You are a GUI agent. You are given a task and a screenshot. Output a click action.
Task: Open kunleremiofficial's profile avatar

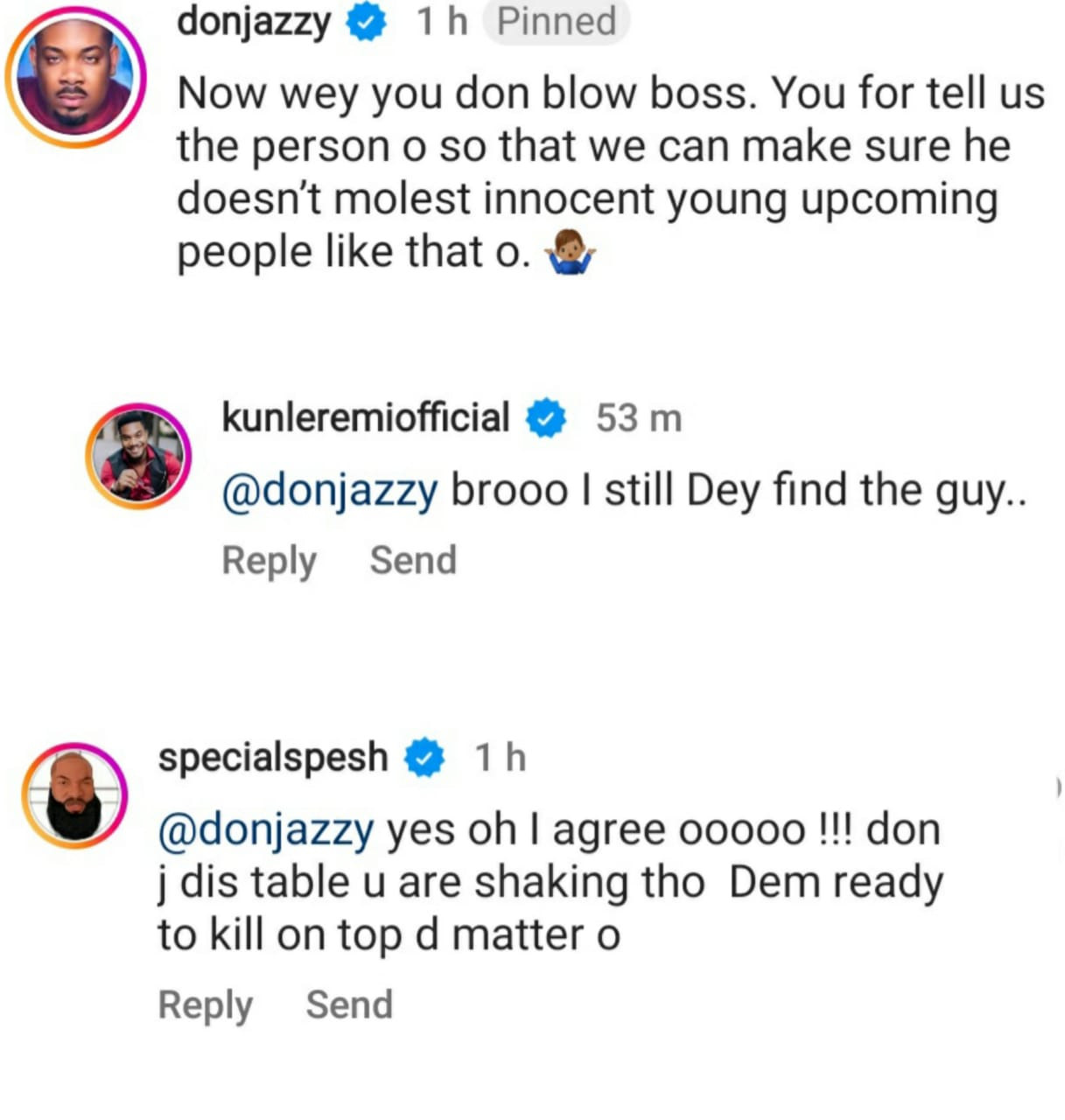(138, 456)
